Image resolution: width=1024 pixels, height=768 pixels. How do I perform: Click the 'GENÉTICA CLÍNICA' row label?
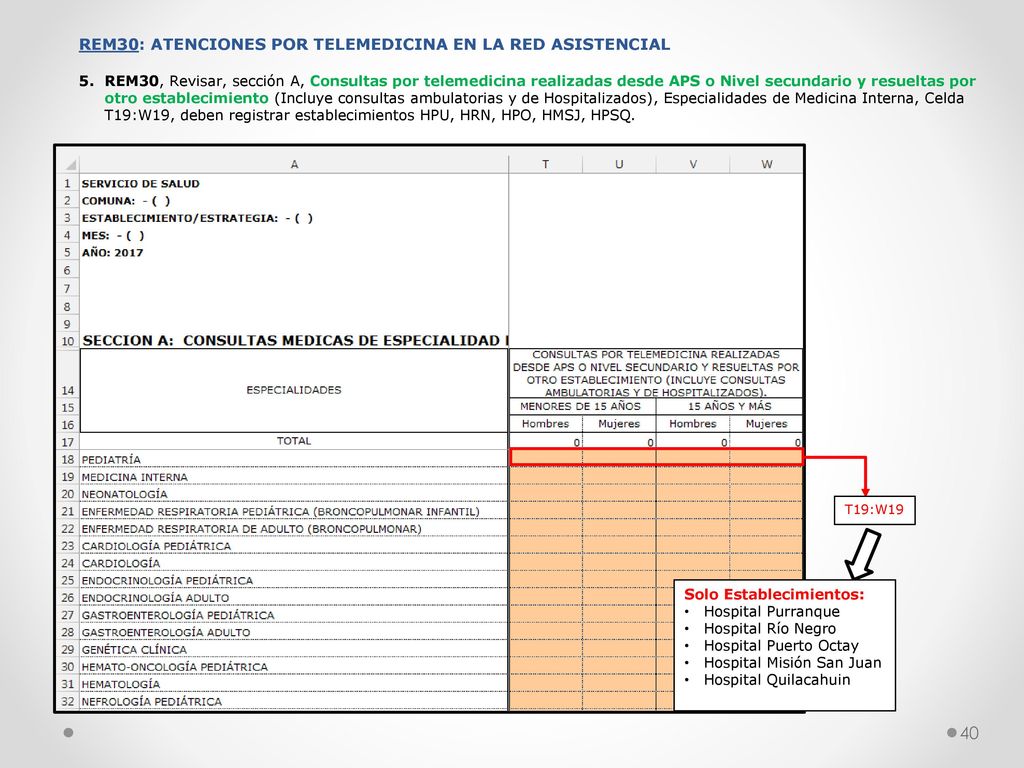134,650
